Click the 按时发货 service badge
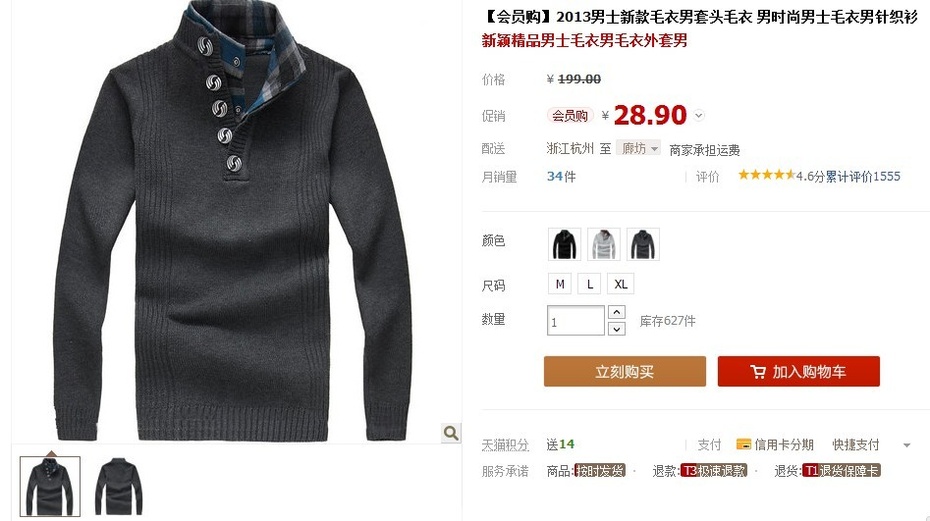 (600, 471)
